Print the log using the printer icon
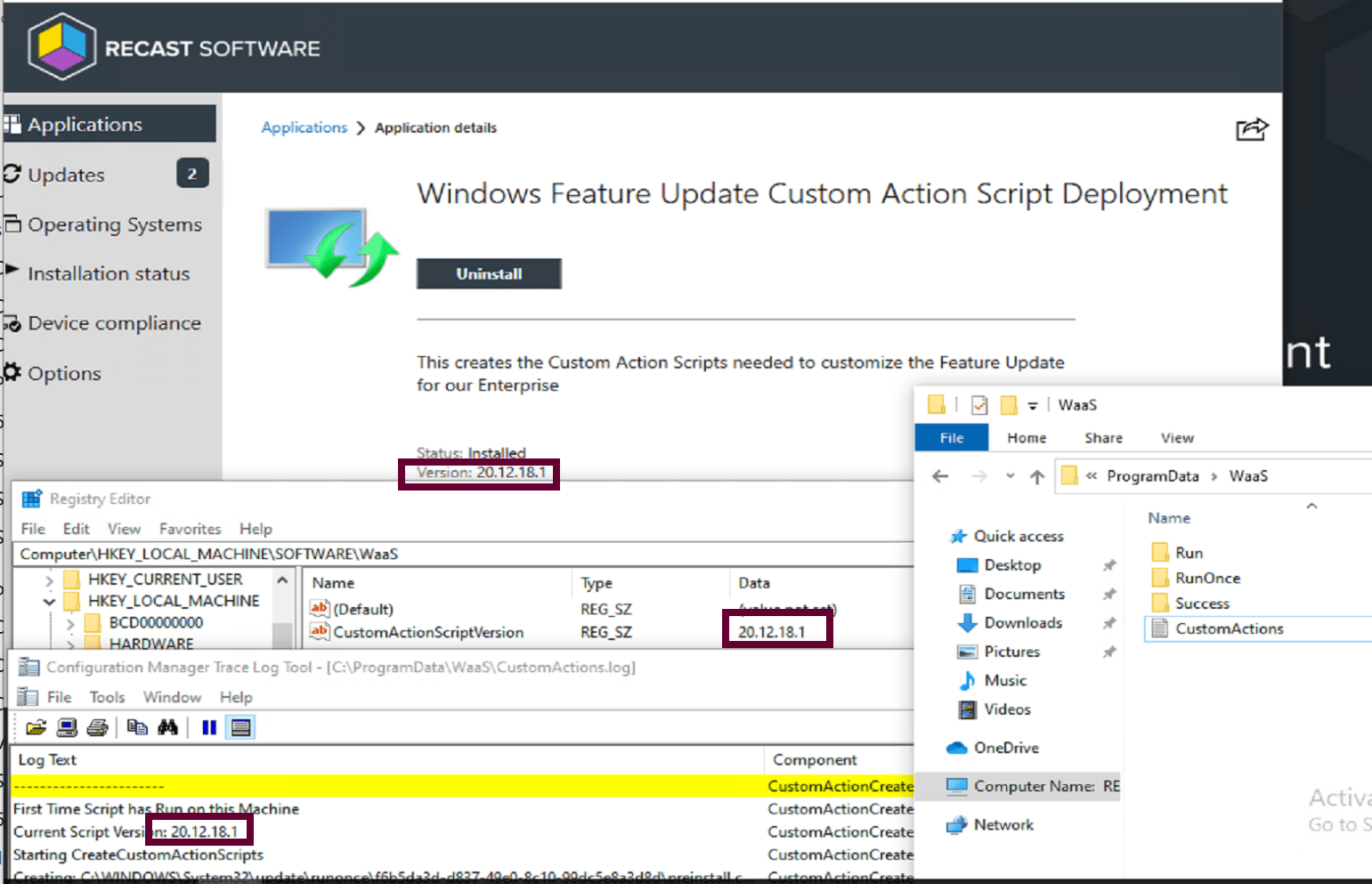The image size is (1372, 884). coord(96,727)
